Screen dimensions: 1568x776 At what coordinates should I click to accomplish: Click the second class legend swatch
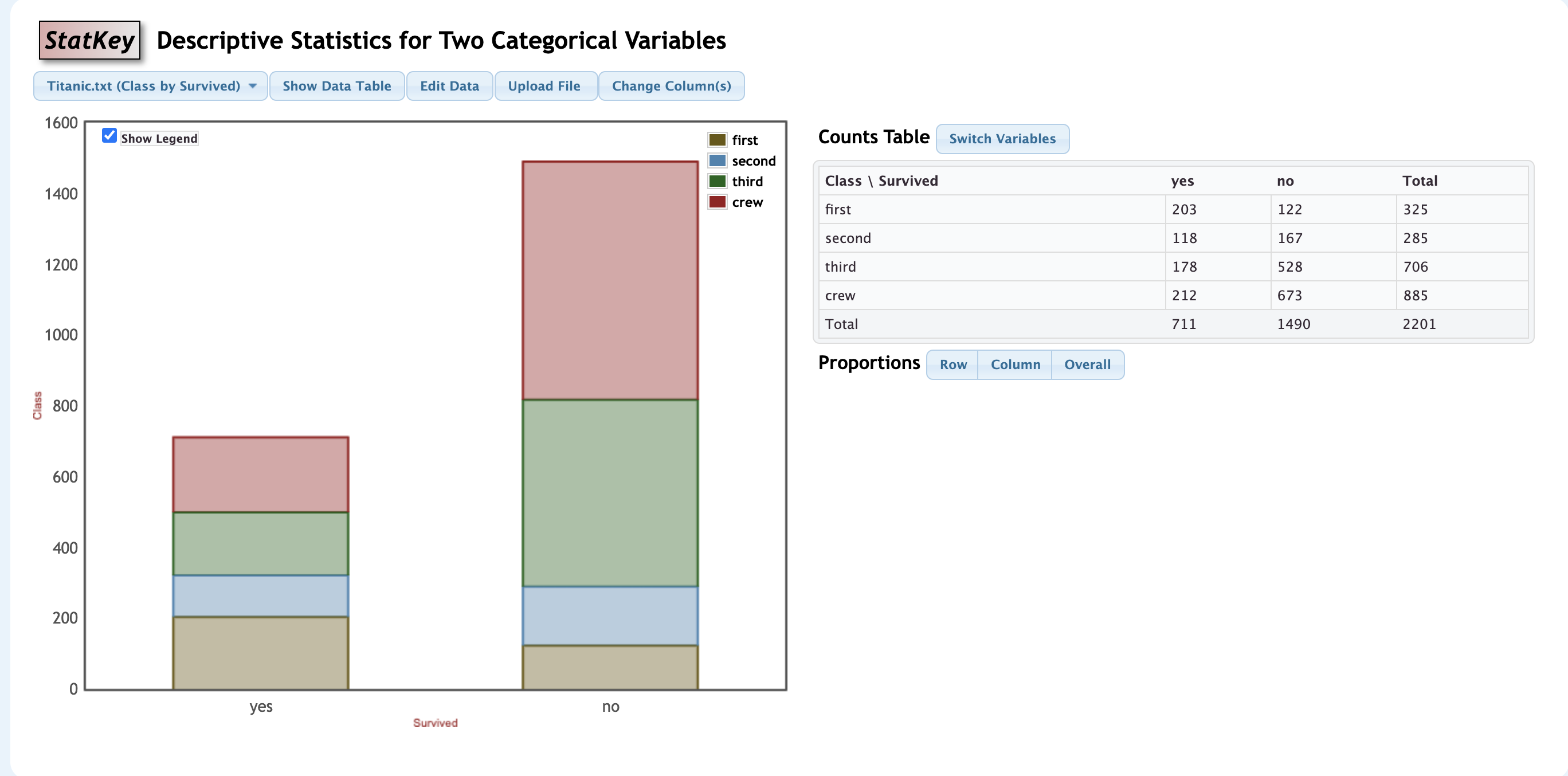[717, 160]
